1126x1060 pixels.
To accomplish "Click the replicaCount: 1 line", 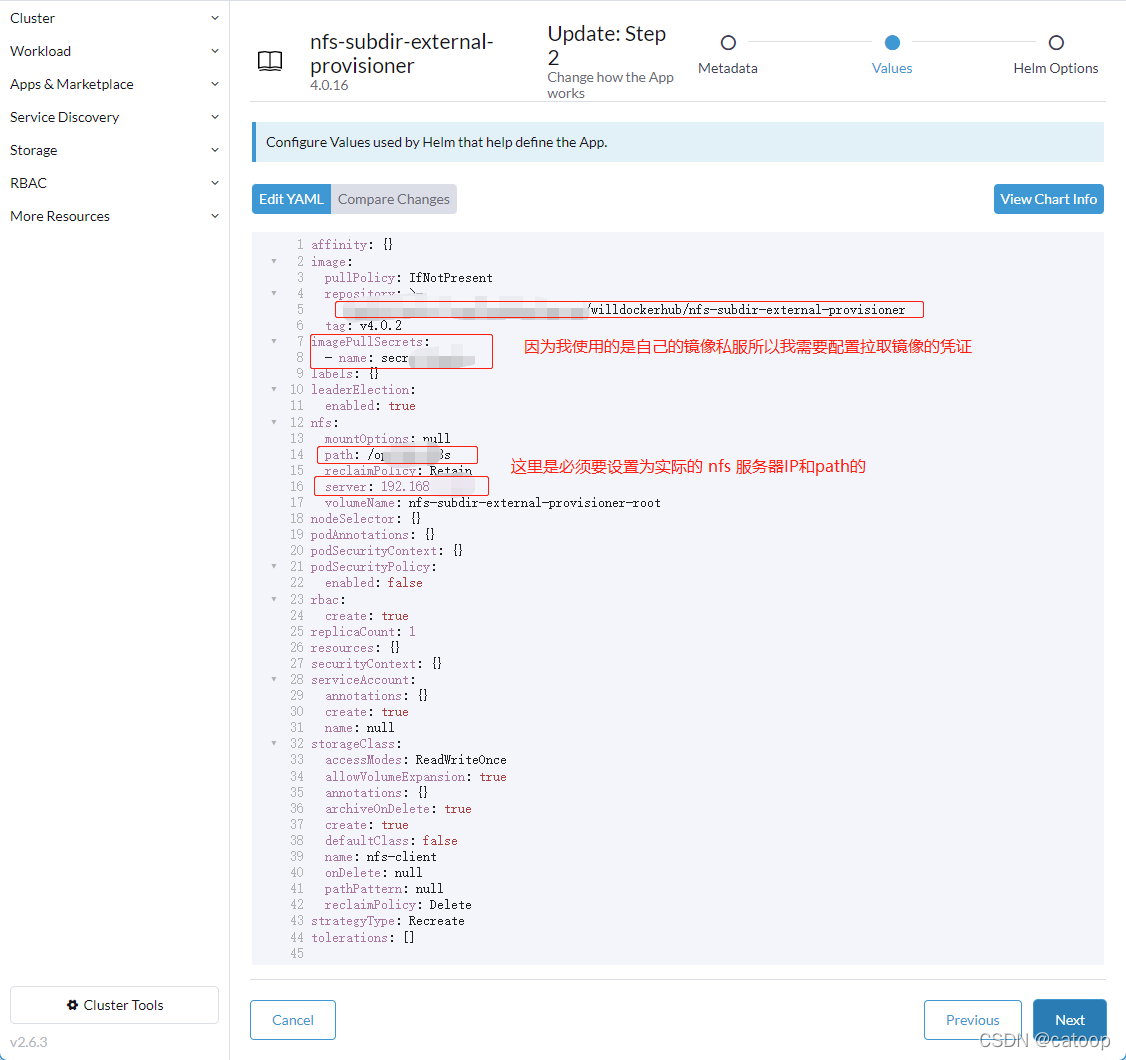I will 363,631.
